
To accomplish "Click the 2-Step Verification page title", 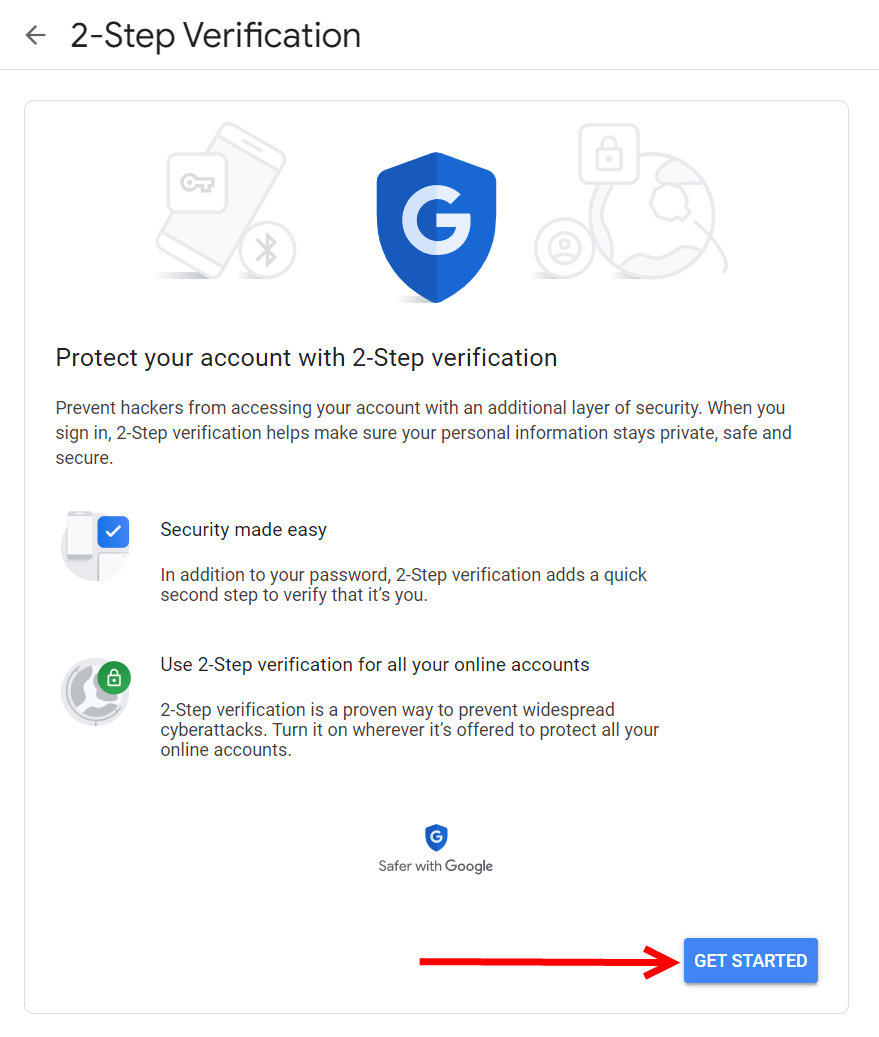I will coord(216,36).
